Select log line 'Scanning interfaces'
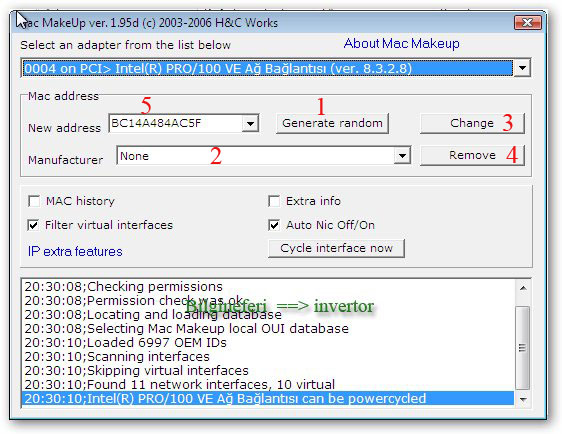 pos(268,357)
